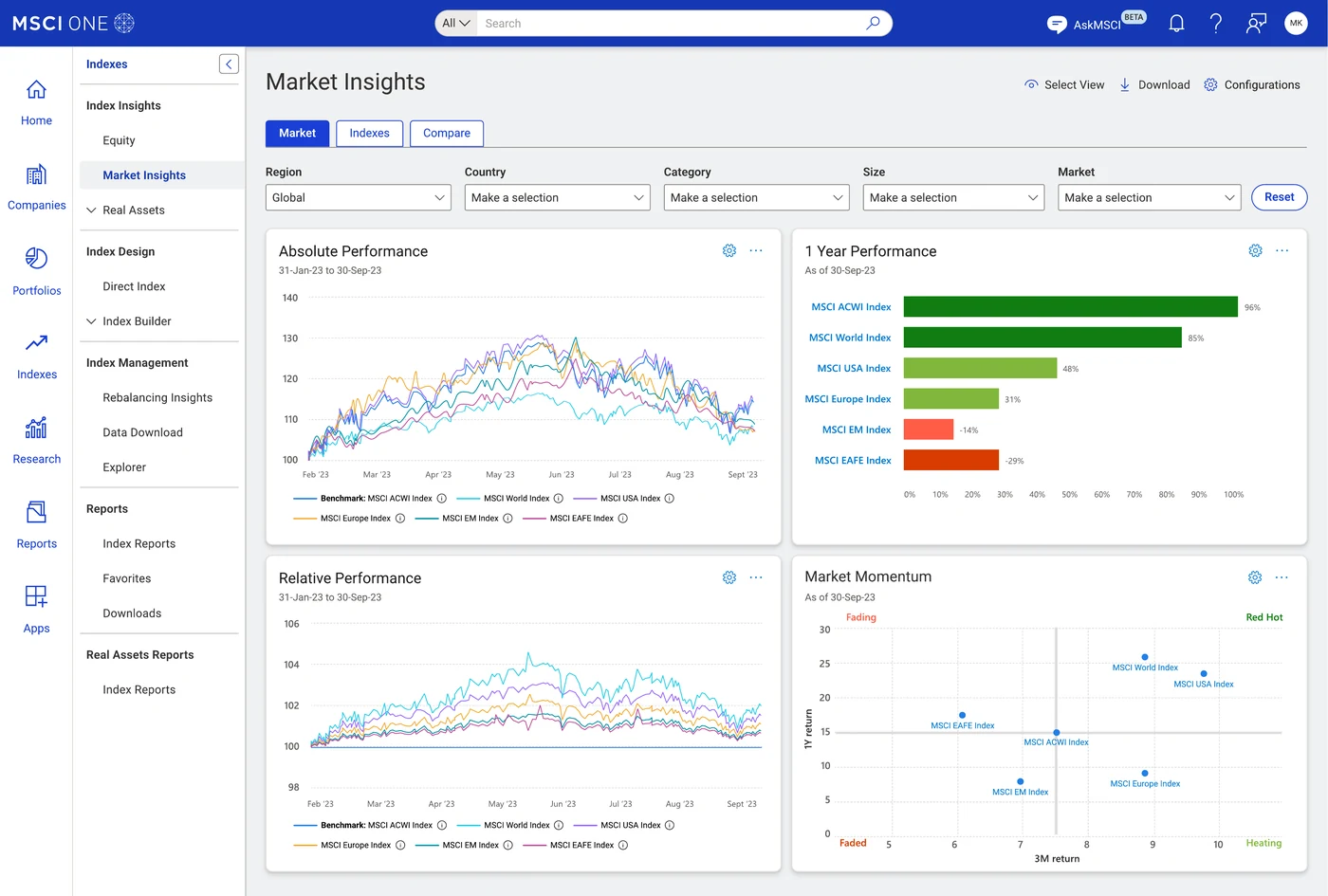Open Rebalancing Insights menu item
The width and height of the screenshot is (1328, 896).
click(157, 398)
